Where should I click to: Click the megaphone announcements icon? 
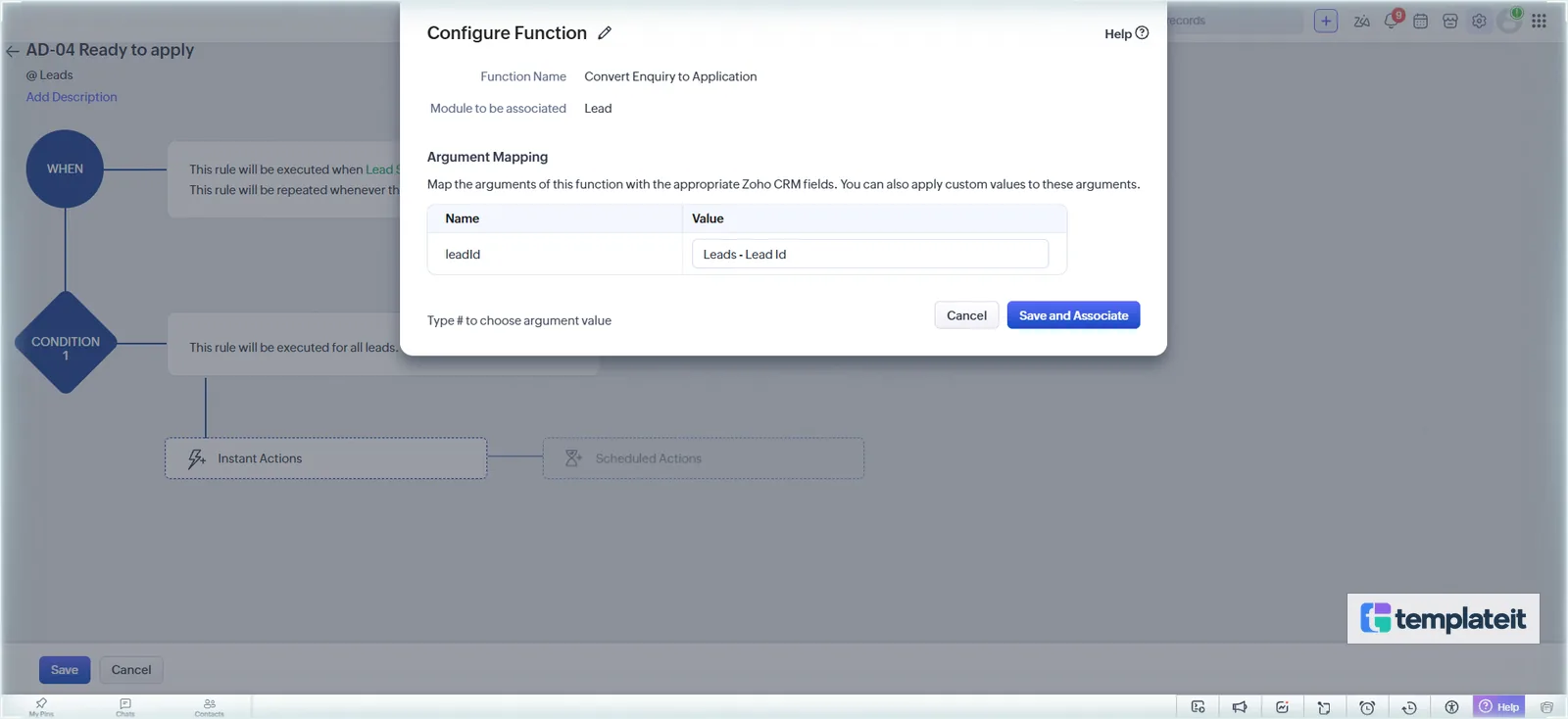coord(1240,707)
